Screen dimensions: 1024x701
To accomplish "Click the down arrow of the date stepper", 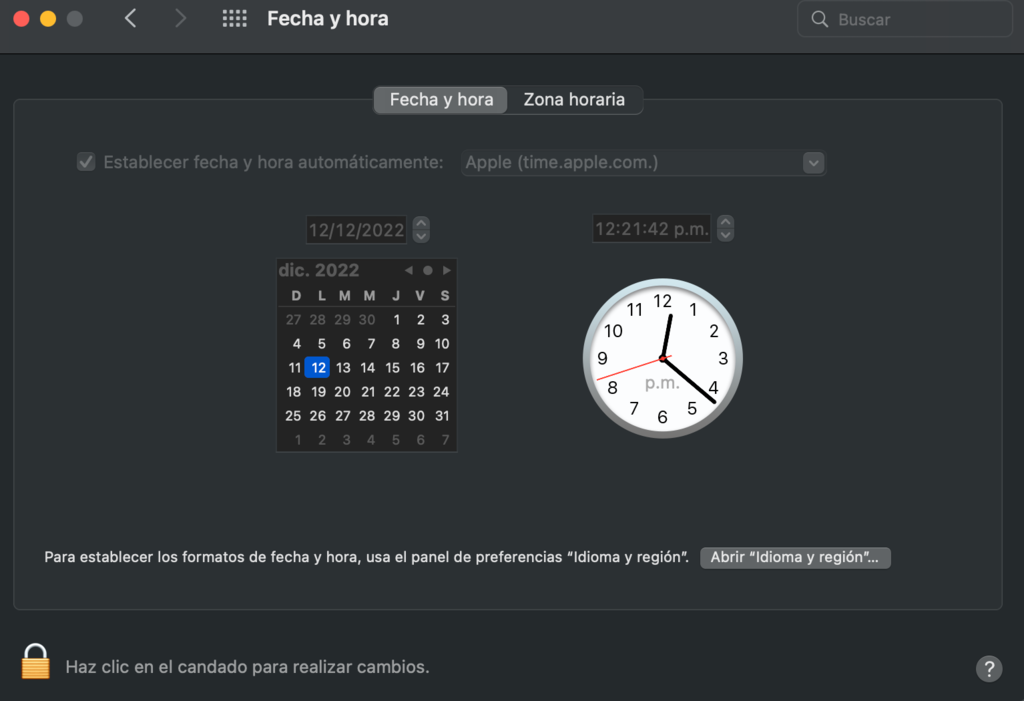I will (420, 235).
